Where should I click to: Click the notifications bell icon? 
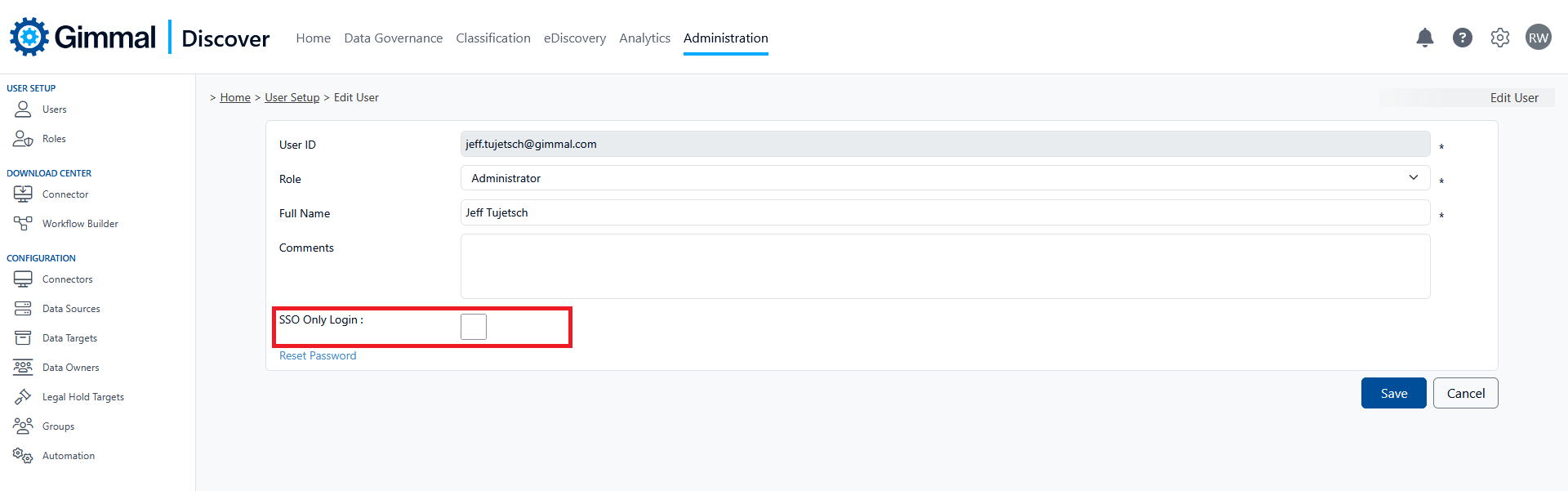tap(1424, 38)
